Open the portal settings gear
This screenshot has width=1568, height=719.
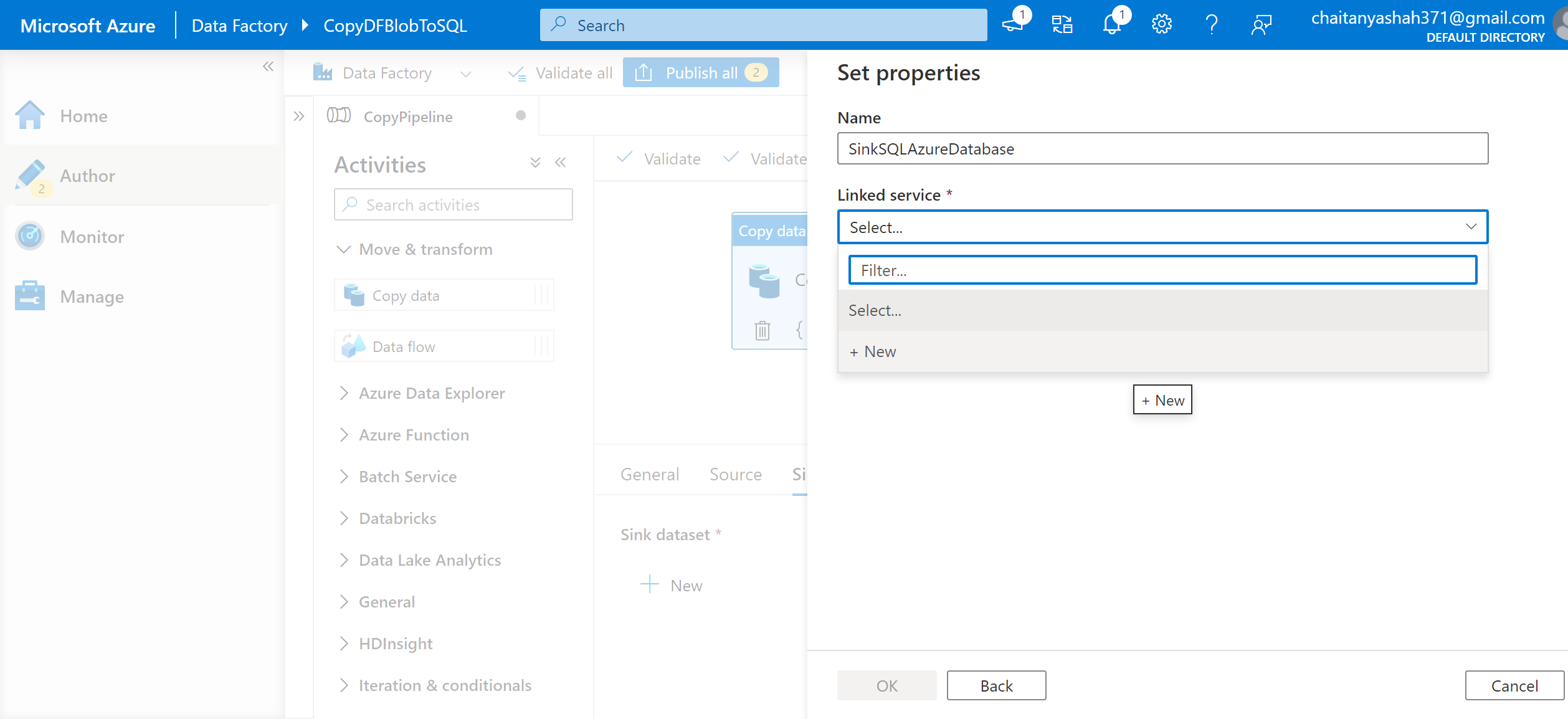(1161, 24)
